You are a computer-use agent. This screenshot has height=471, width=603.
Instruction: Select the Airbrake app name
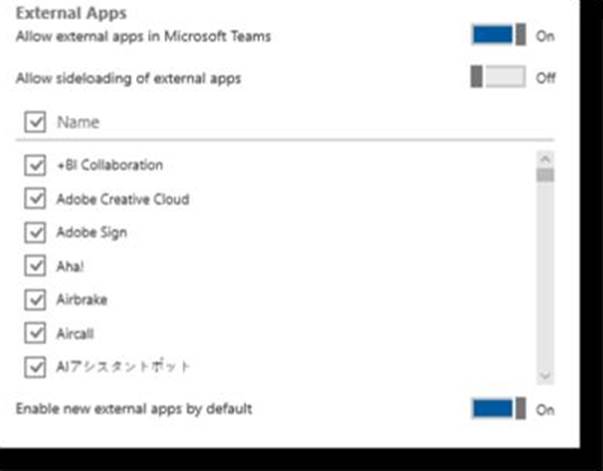(82, 300)
